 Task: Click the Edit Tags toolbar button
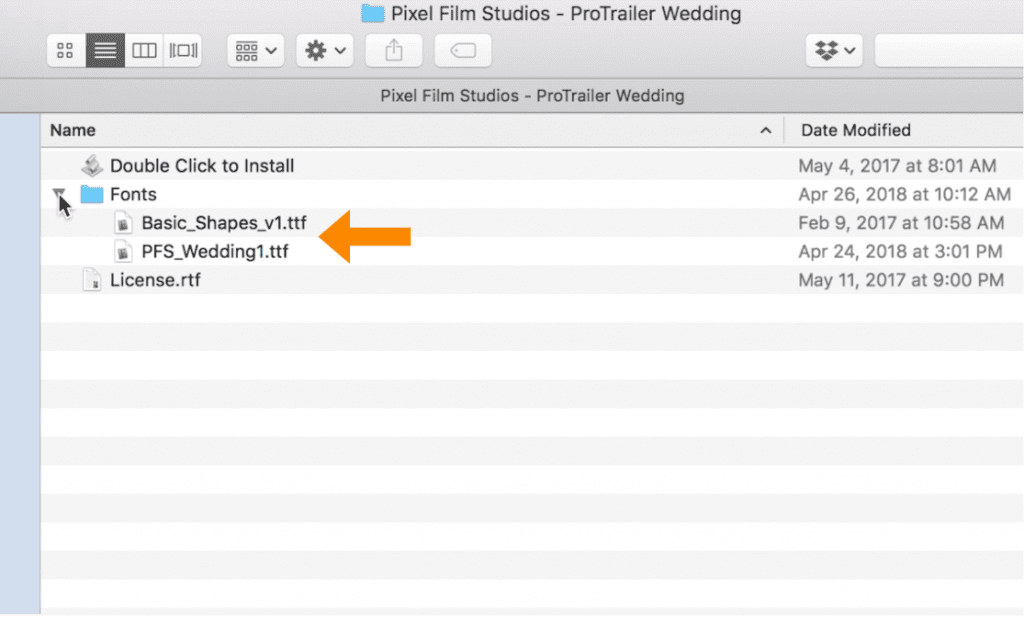point(463,50)
